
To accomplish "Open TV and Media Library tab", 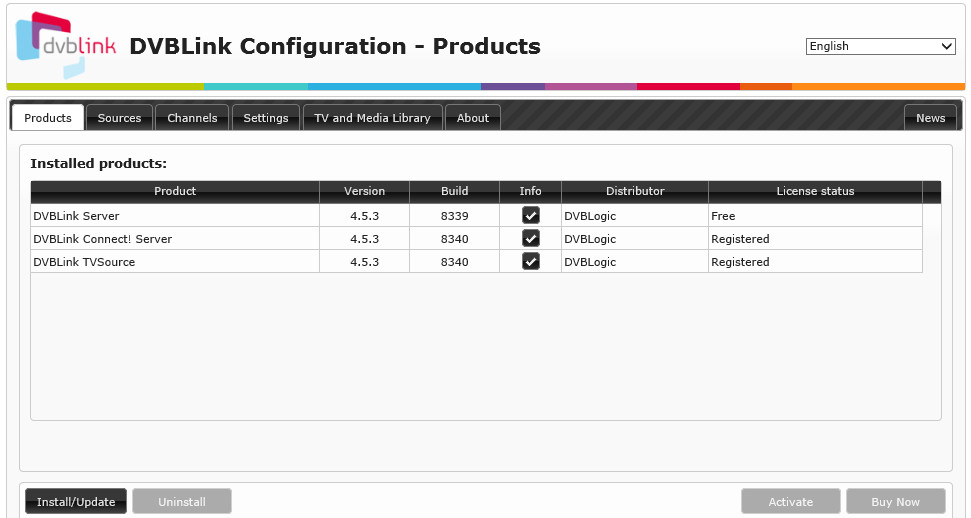I will tap(372, 118).
